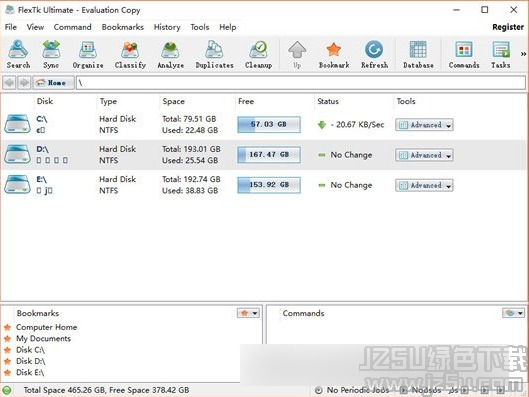
Task: Open the Search tool
Action: (x=18, y=54)
